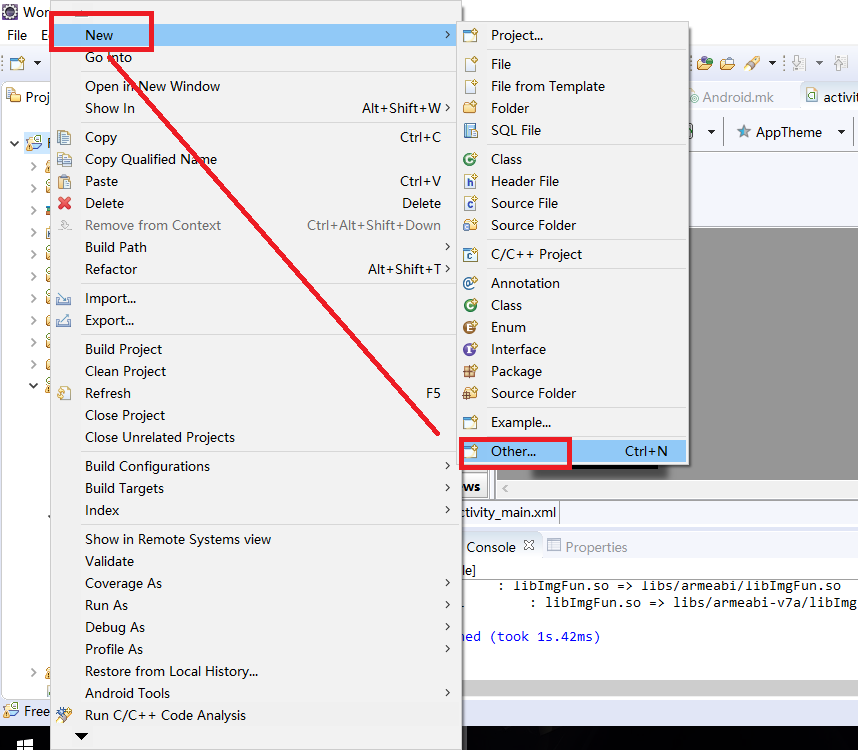Select the Annotation icon entry
This screenshot has height=750, width=858.
(573, 283)
